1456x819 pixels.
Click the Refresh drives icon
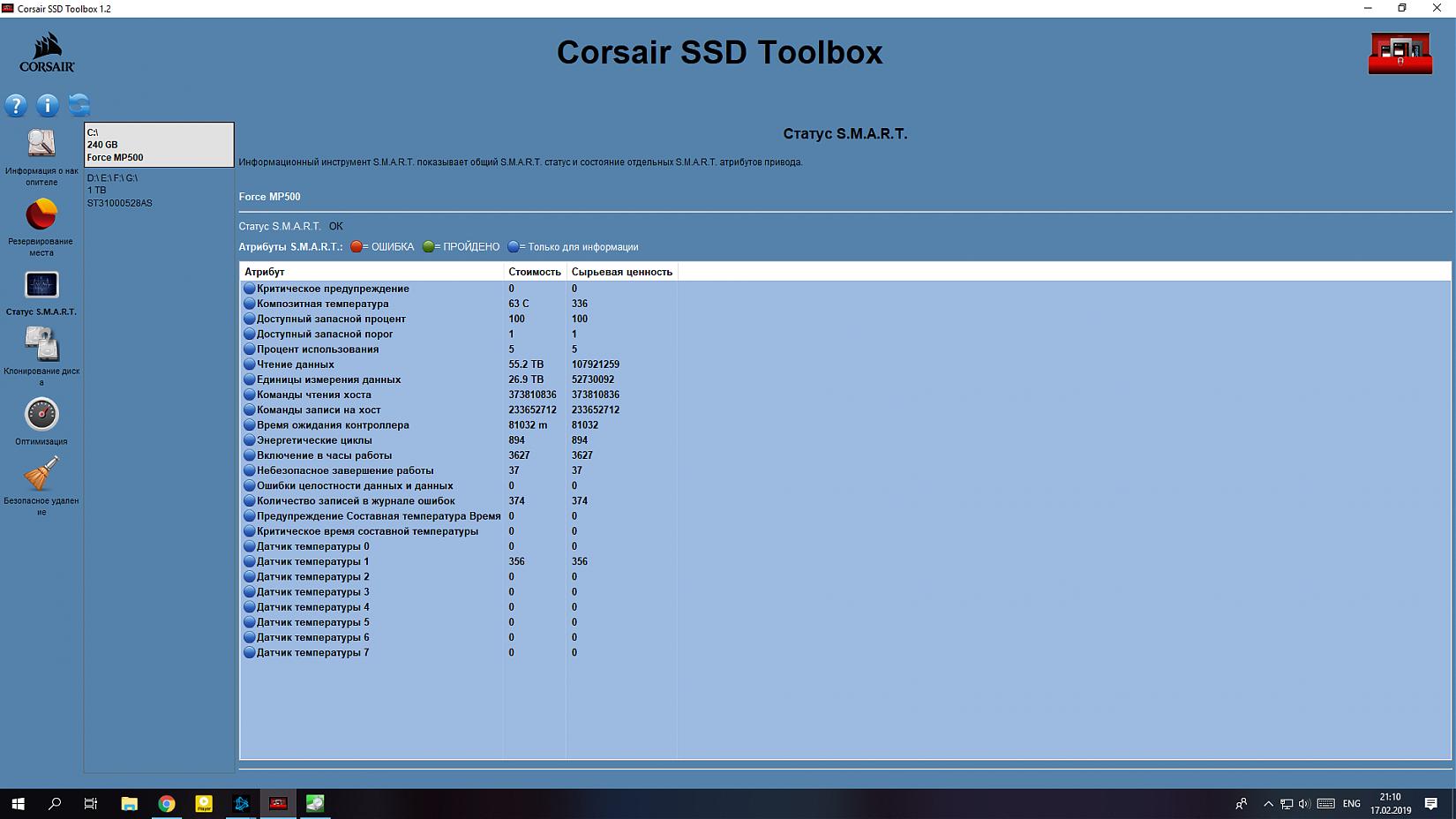click(x=79, y=106)
